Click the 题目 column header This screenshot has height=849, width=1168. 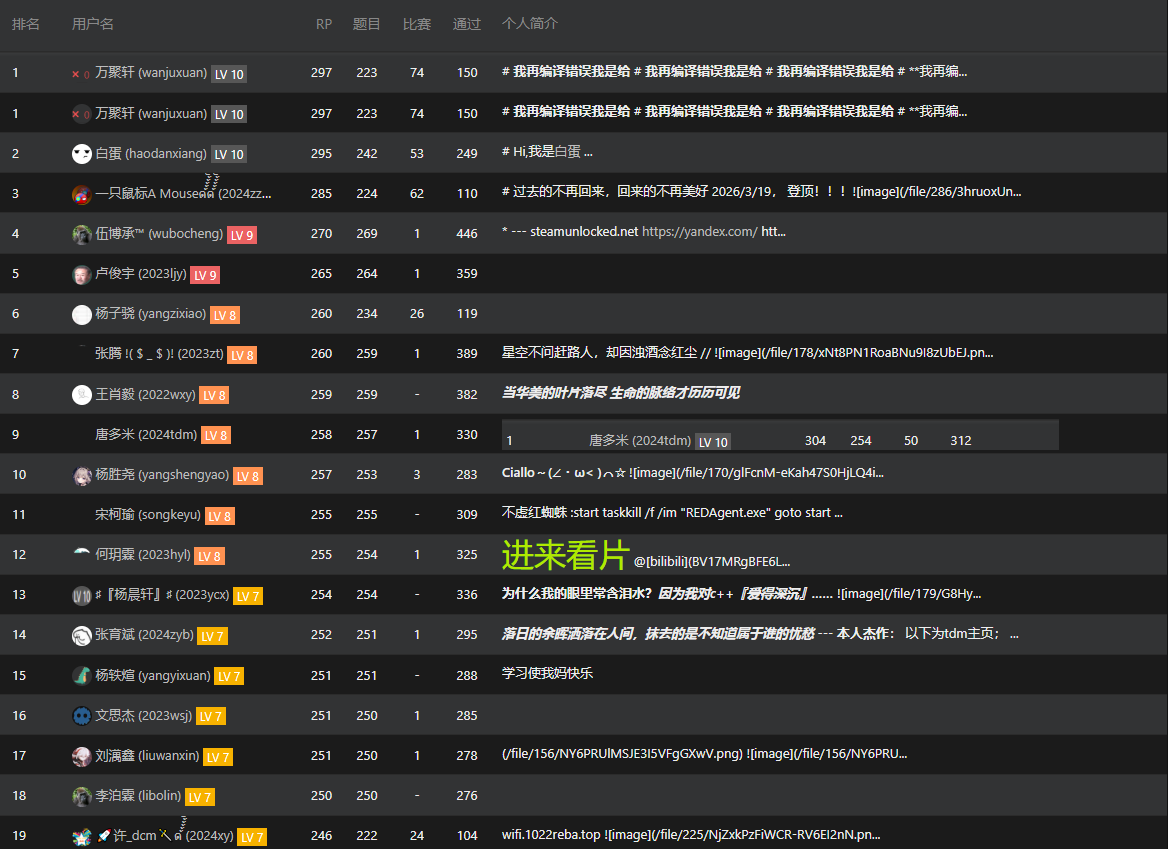pyautogui.click(x=366, y=24)
